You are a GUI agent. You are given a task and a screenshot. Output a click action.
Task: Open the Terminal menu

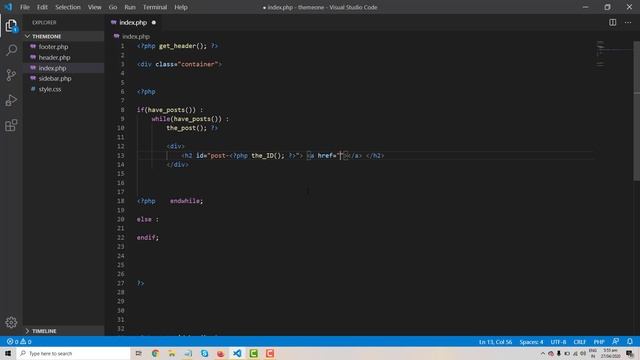tap(155, 7)
